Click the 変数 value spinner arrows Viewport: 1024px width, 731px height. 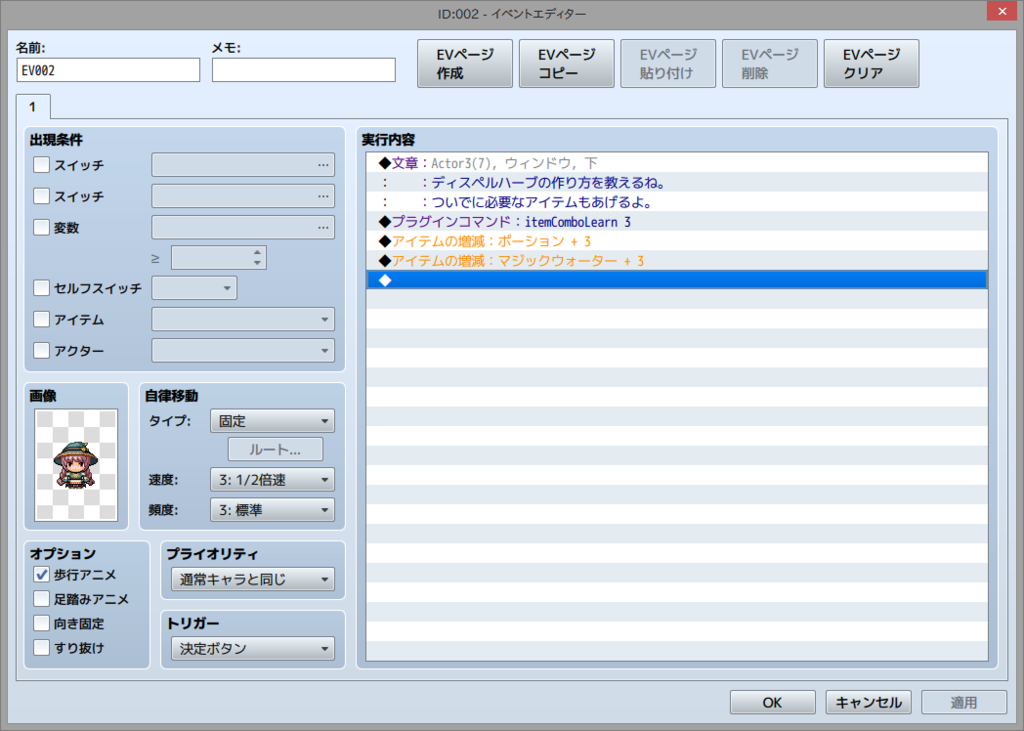click(257, 257)
